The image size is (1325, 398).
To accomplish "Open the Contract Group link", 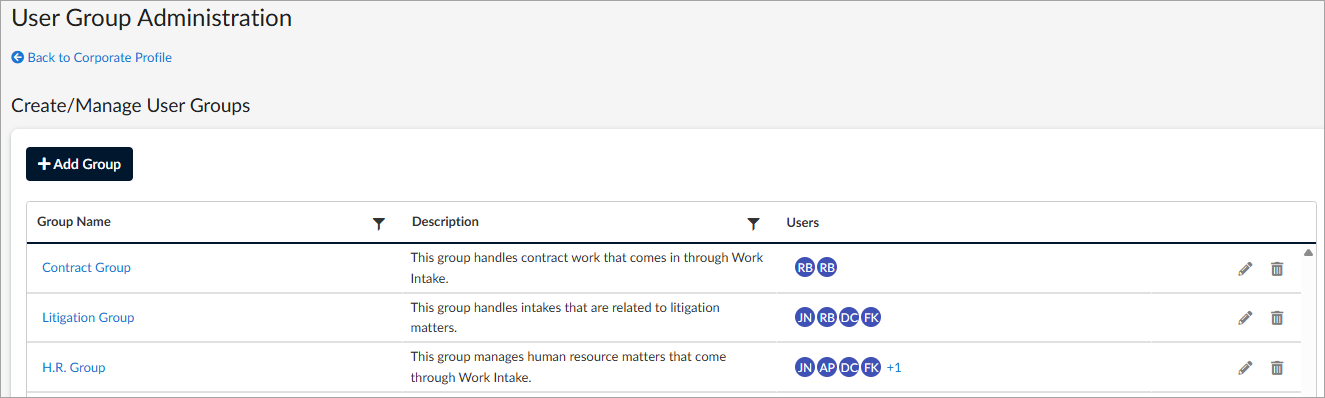I will click(x=86, y=267).
